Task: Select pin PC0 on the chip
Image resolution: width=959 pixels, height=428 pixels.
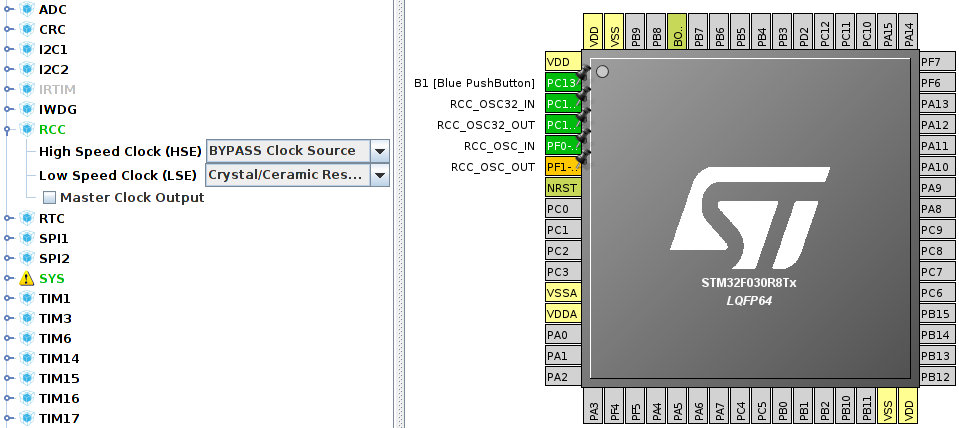Action: (x=563, y=208)
